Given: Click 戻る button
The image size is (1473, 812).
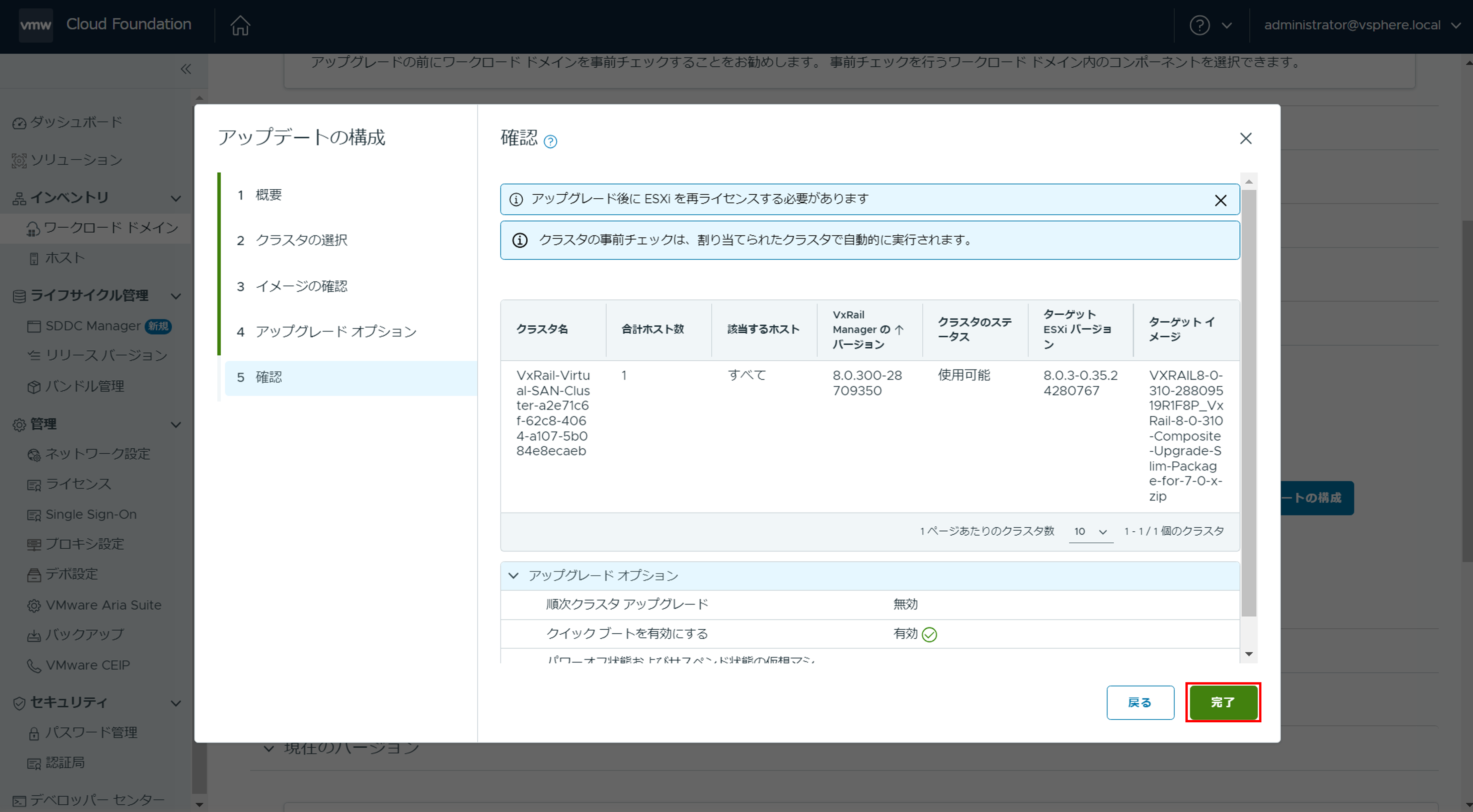Looking at the screenshot, I should pos(1140,703).
